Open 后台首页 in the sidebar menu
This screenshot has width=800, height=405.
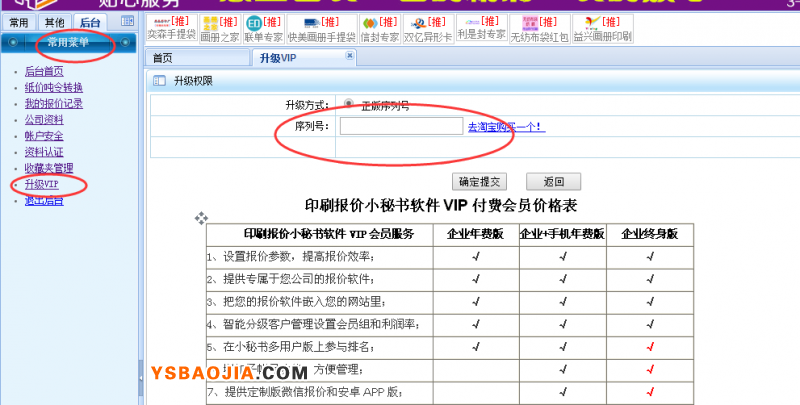44,71
